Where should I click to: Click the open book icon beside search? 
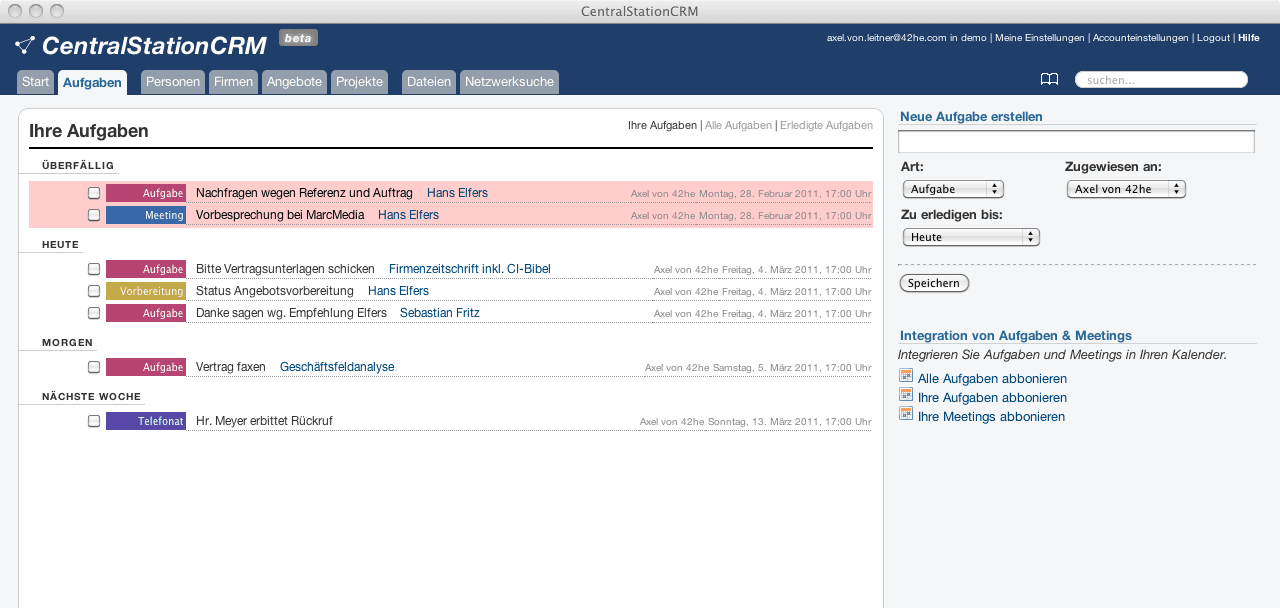coord(1049,80)
